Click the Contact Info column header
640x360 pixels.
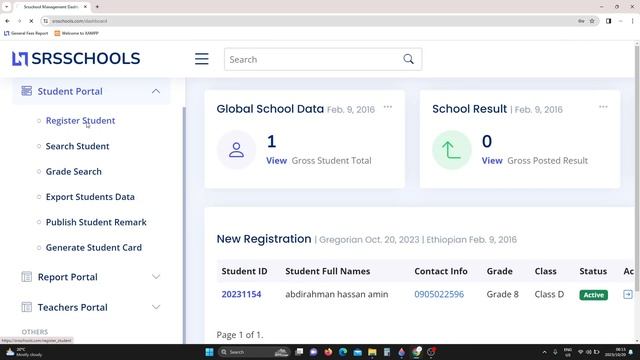click(x=441, y=271)
